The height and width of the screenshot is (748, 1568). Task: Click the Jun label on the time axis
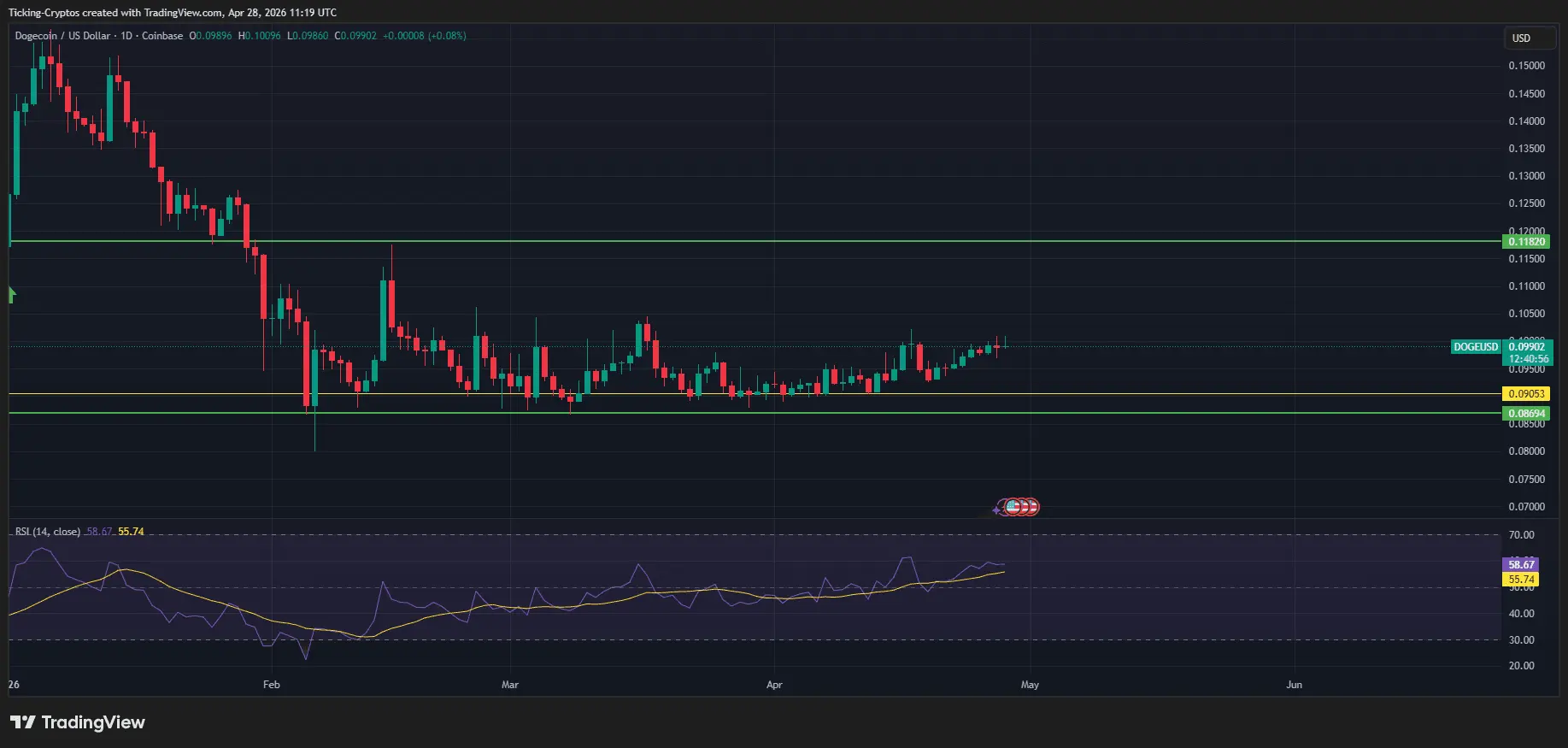point(1295,685)
